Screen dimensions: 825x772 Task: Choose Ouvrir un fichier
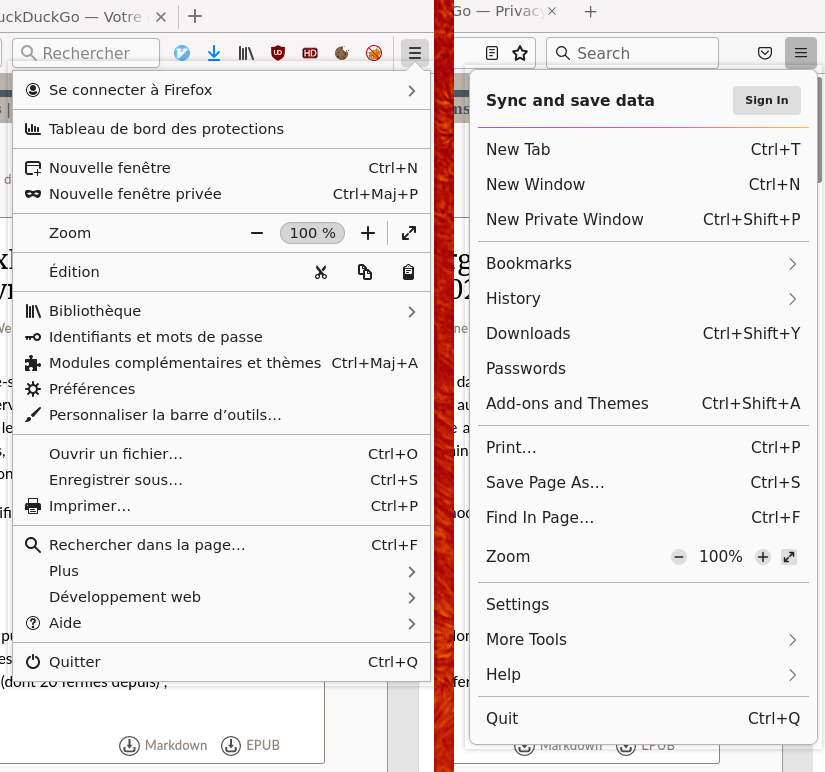point(222,454)
